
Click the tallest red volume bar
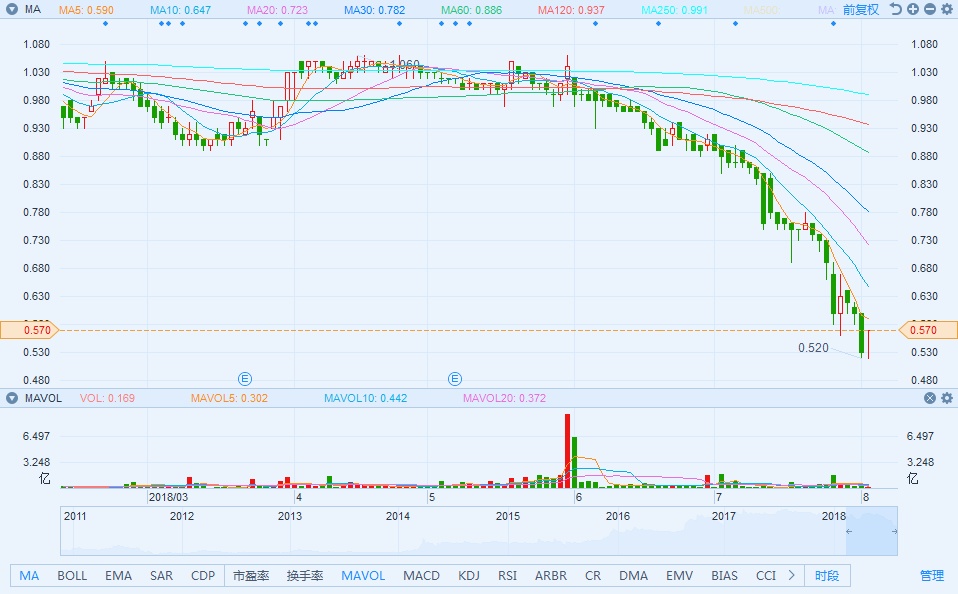point(567,451)
